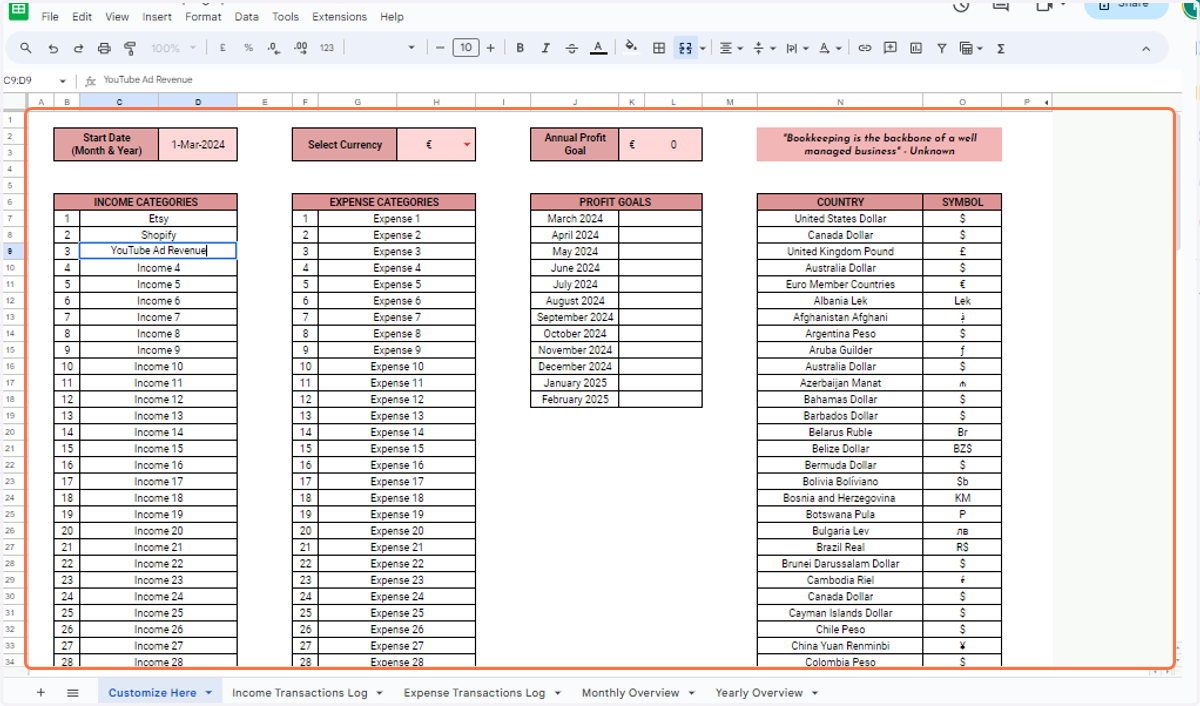This screenshot has width=1200, height=706.
Task: Open the Edit menu
Action: click(x=82, y=17)
